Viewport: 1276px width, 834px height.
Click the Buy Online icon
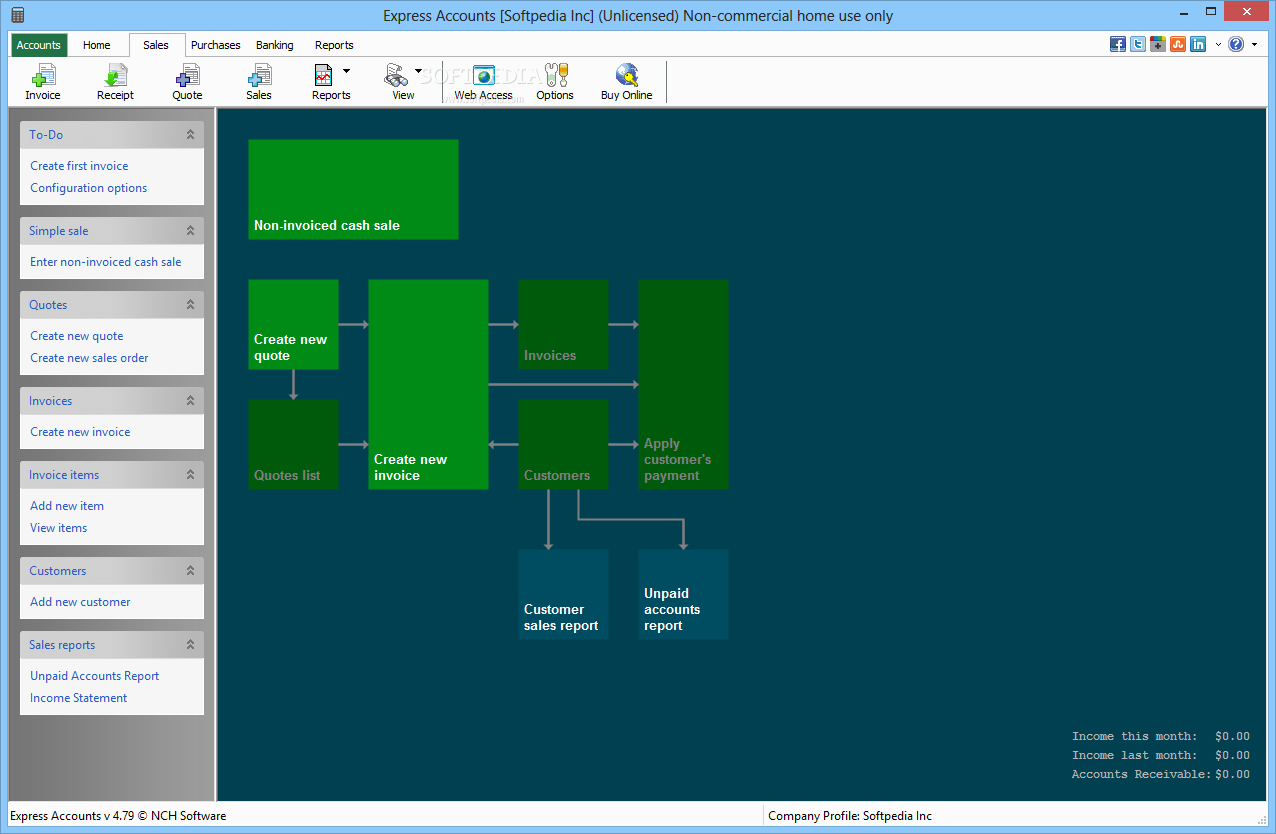point(627,82)
